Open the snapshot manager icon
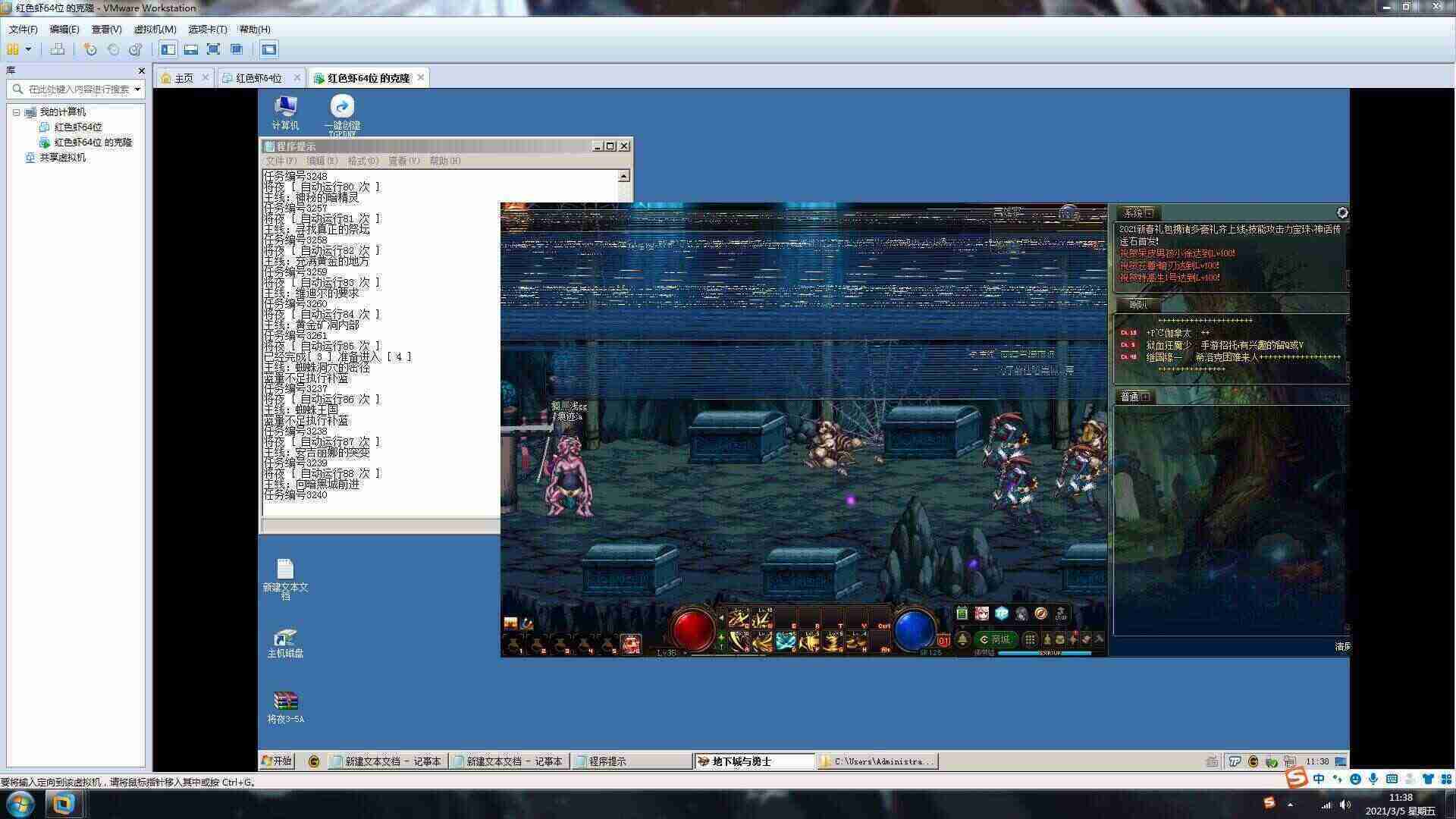1456x819 pixels. coord(136,49)
